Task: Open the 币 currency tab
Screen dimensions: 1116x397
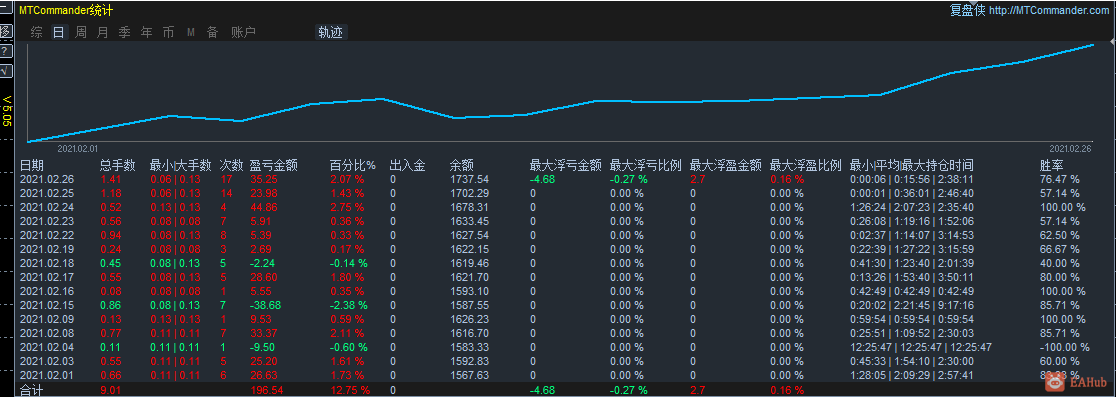Action: point(168,32)
